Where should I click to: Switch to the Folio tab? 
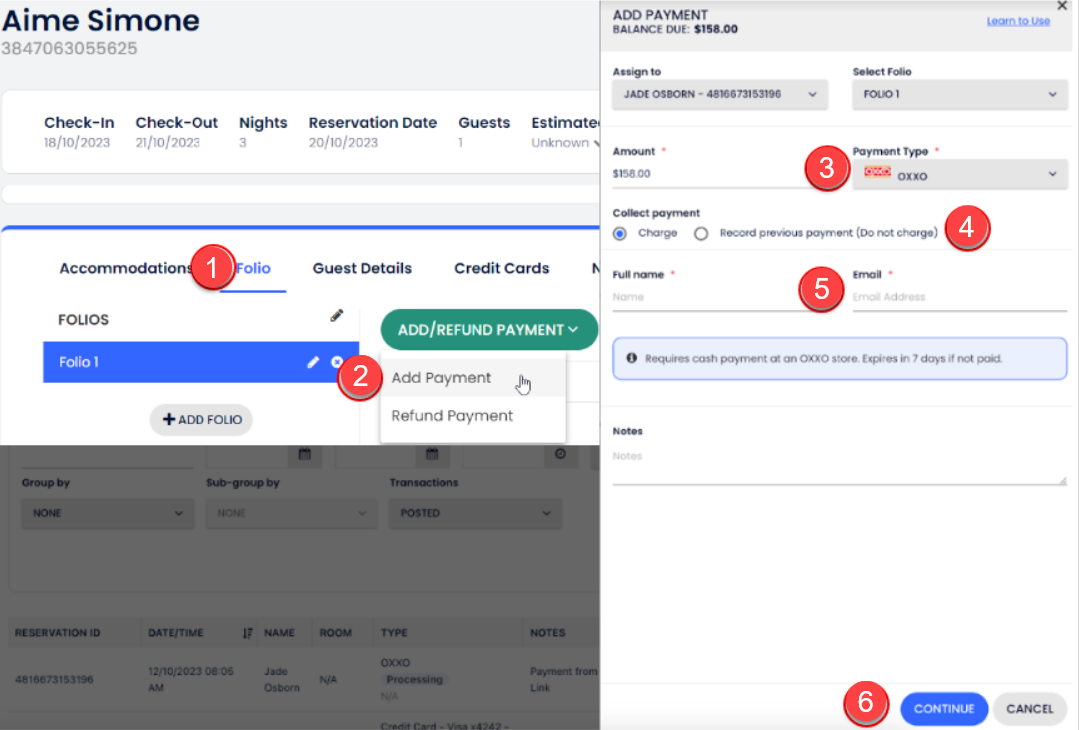253,268
